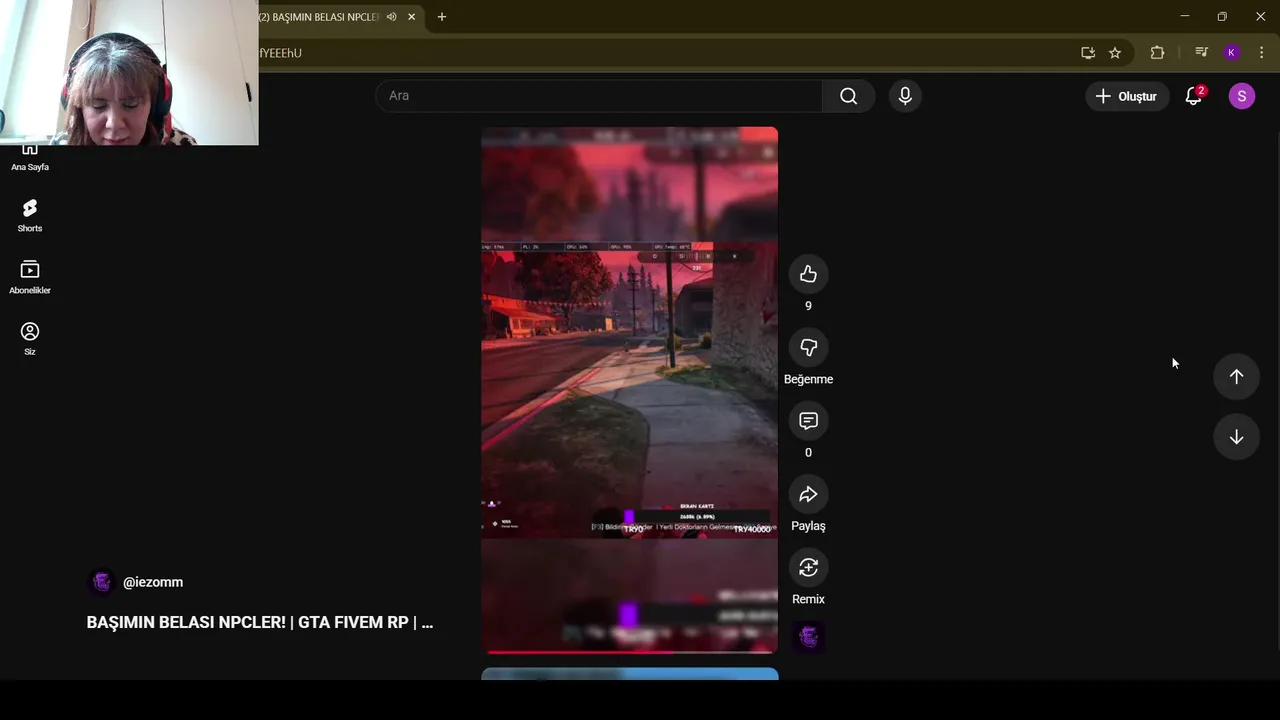Focus the Ara search field
Viewport: 1280px width, 720px height.
click(x=599, y=96)
